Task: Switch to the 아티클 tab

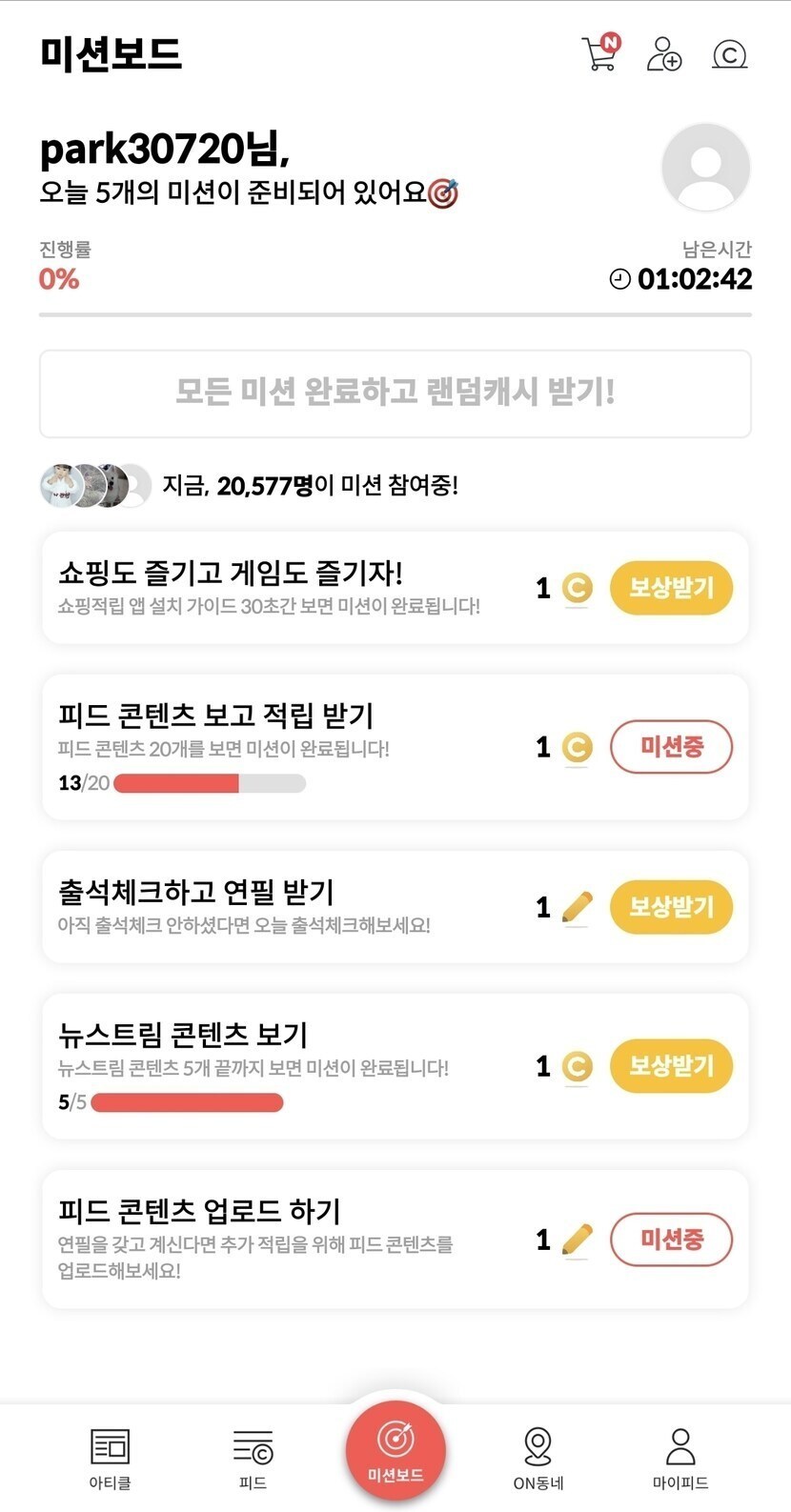Action: point(110,1457)
